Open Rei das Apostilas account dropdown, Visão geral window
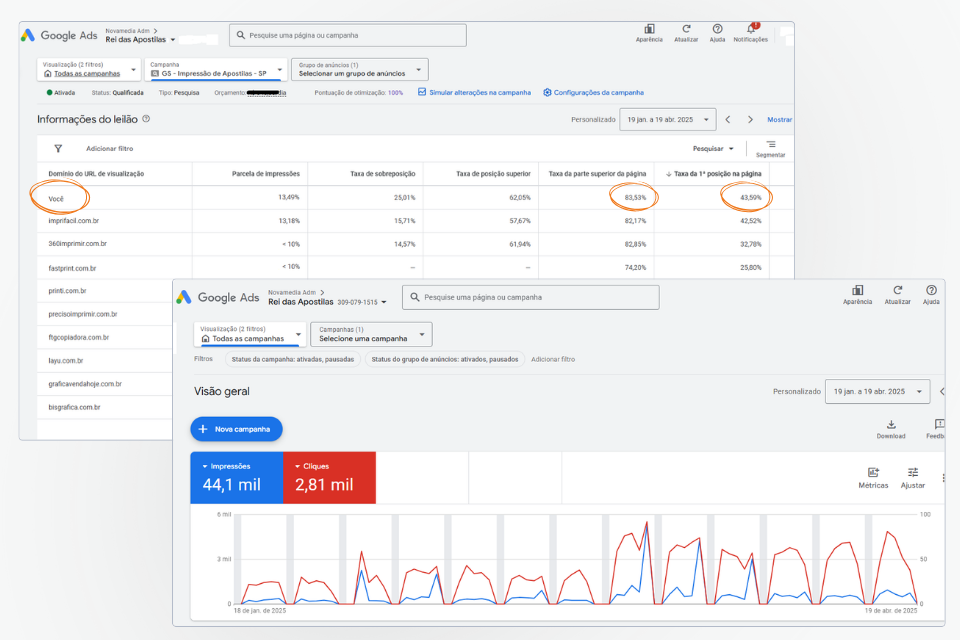The image size is (960, 640). [x=328, y=302]
